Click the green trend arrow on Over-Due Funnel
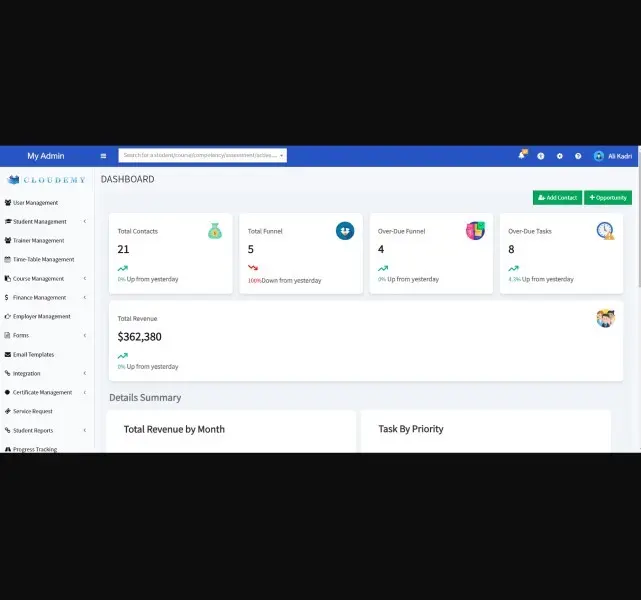Viewport: 641px width, 600px height. (x=383, y=269)
